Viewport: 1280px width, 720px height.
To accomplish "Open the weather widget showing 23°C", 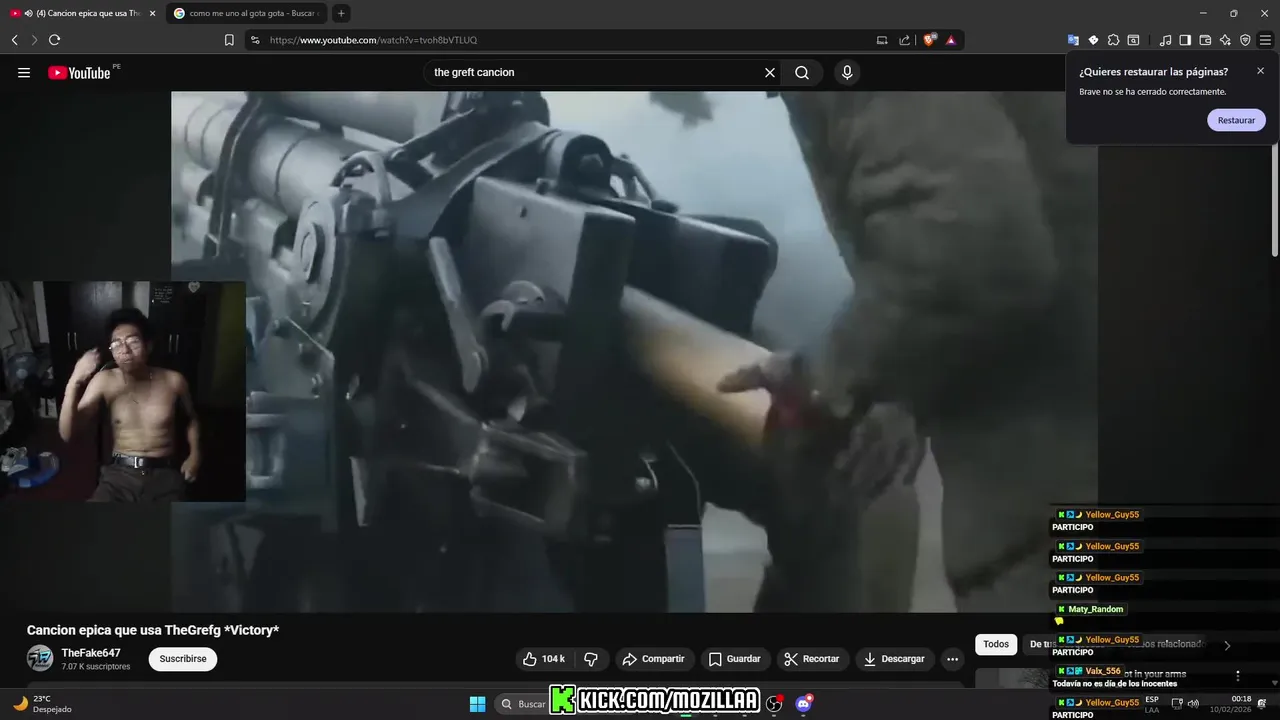I will click(x=42, y=704).
